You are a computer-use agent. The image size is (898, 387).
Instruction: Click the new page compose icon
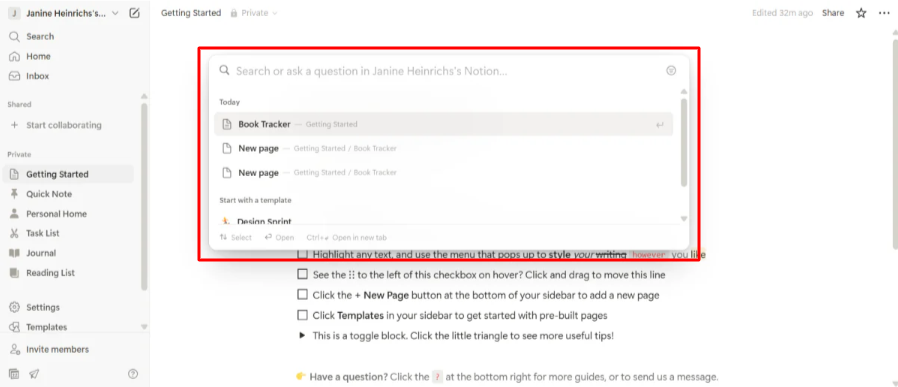coord(134,13)
